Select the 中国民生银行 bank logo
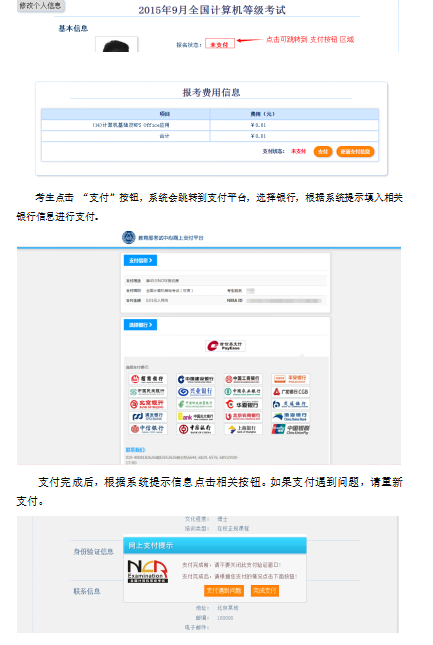433x645 pixels. [148, 392]
